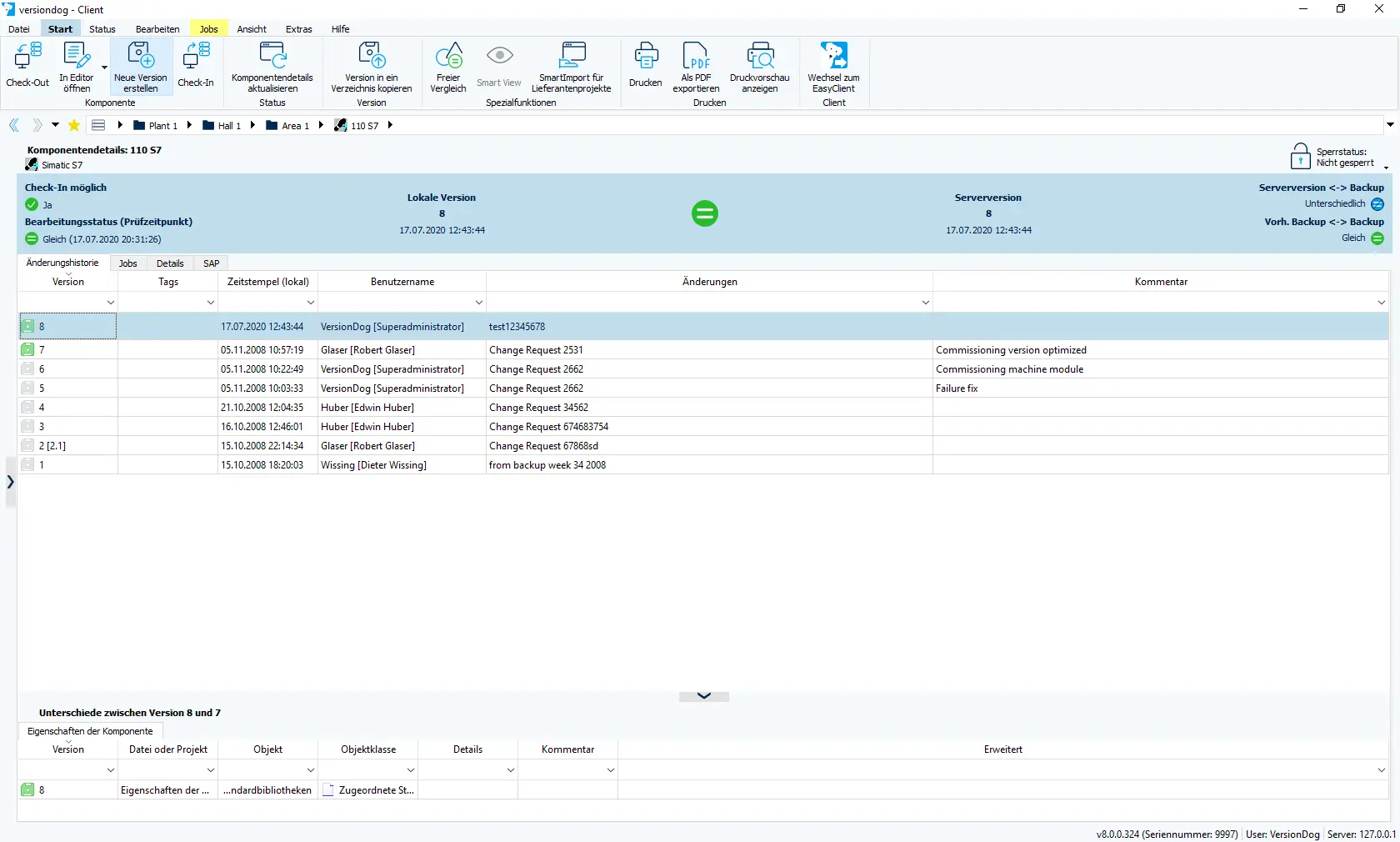Click the Hall 1 breadcrumb
This screenshot has width=1400, height=842.
coord(222,126)
